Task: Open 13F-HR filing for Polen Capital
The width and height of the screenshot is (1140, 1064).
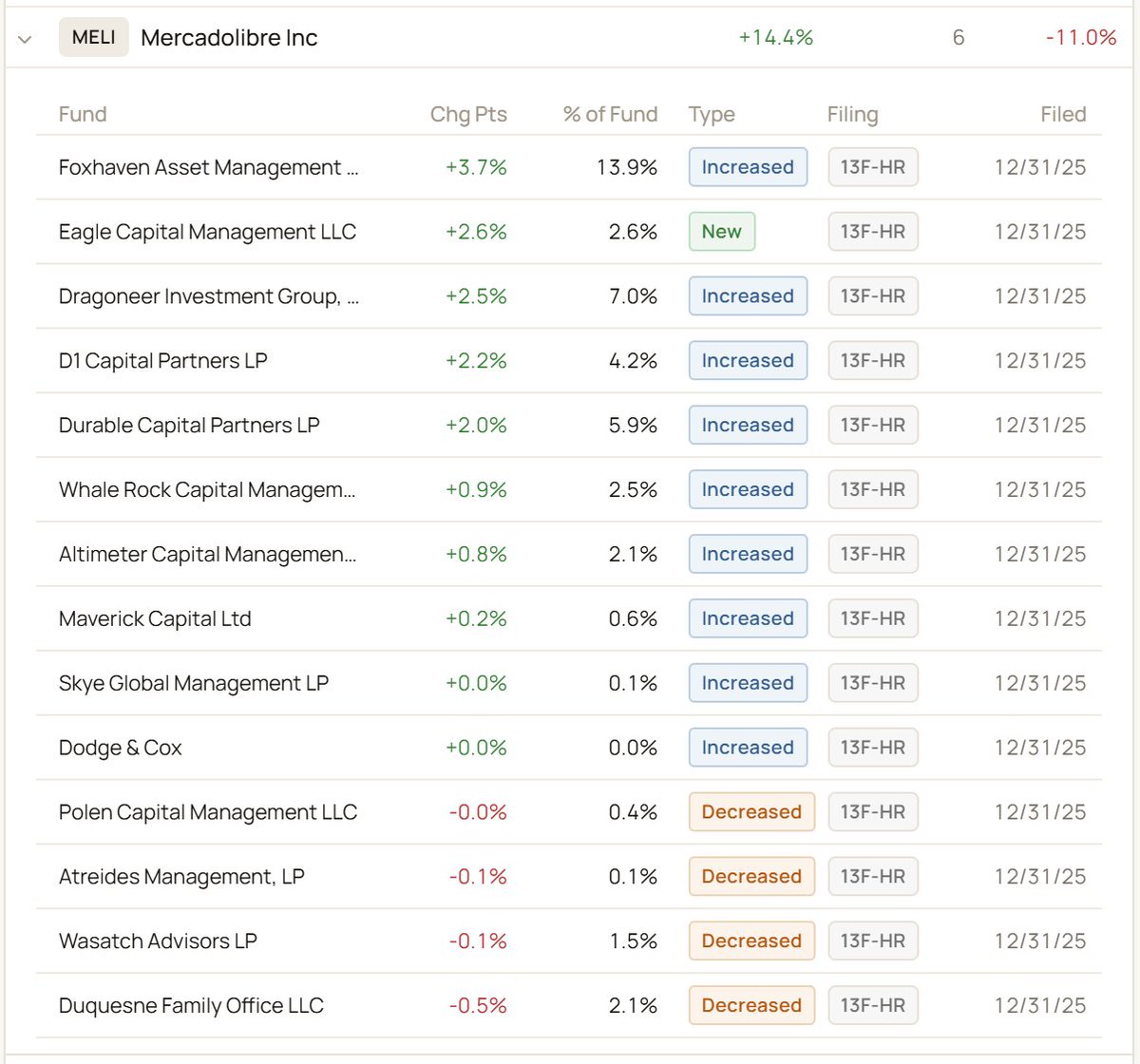Action: (873, 812)
